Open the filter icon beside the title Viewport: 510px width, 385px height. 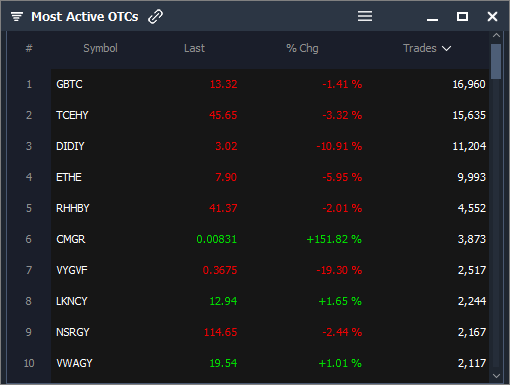tap(17, 16)
